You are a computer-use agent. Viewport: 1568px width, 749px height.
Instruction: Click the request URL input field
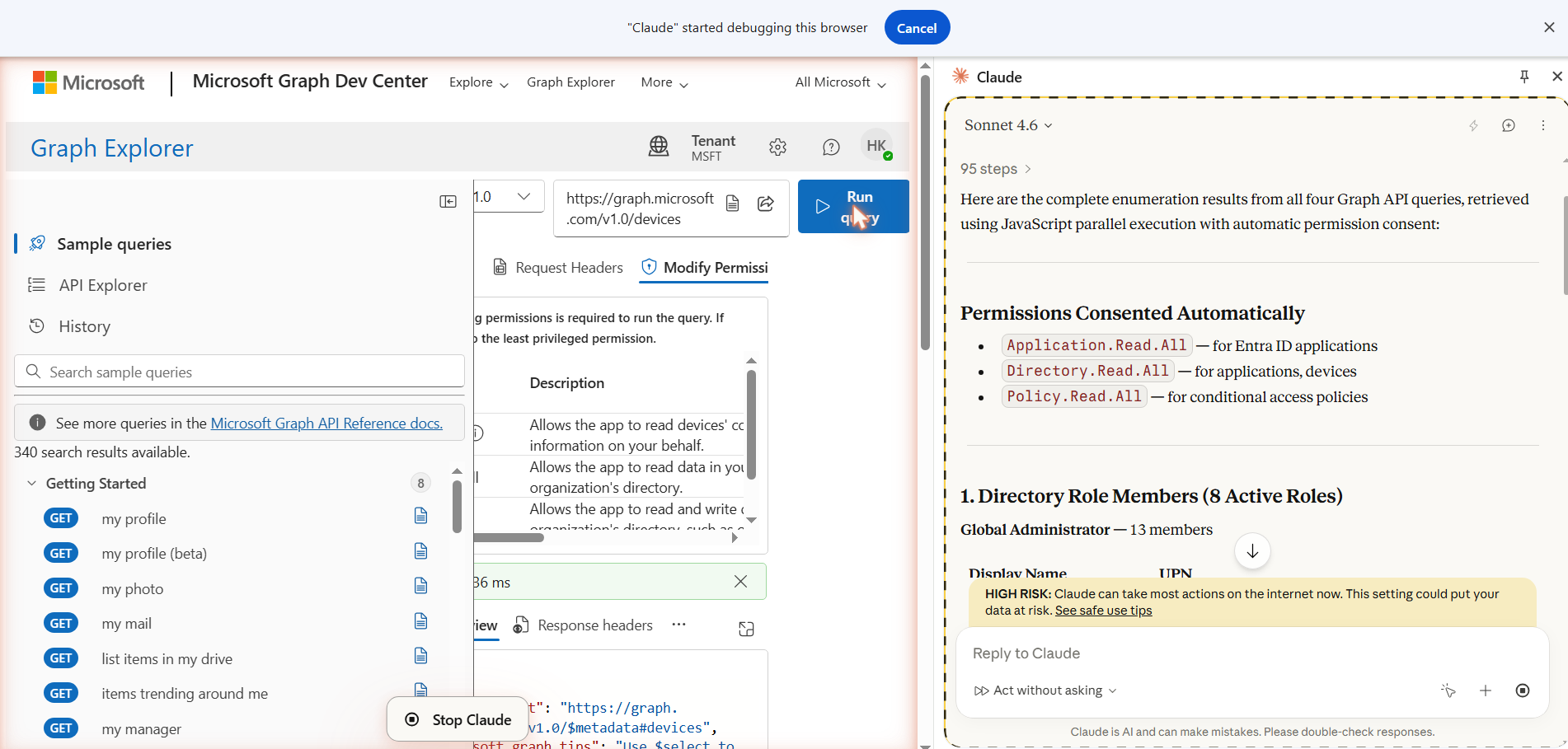(x=639, y=208)
